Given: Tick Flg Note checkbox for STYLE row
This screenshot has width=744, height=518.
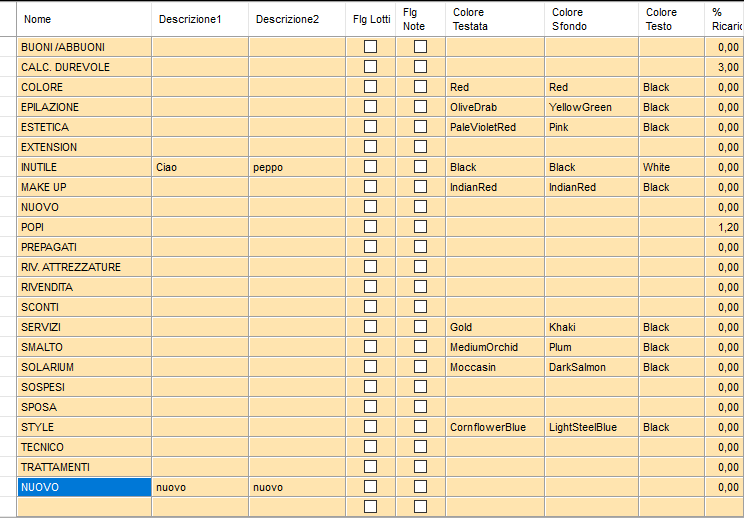Looking at the screenshot, I should pyautogui.click(x=421, y=427).
